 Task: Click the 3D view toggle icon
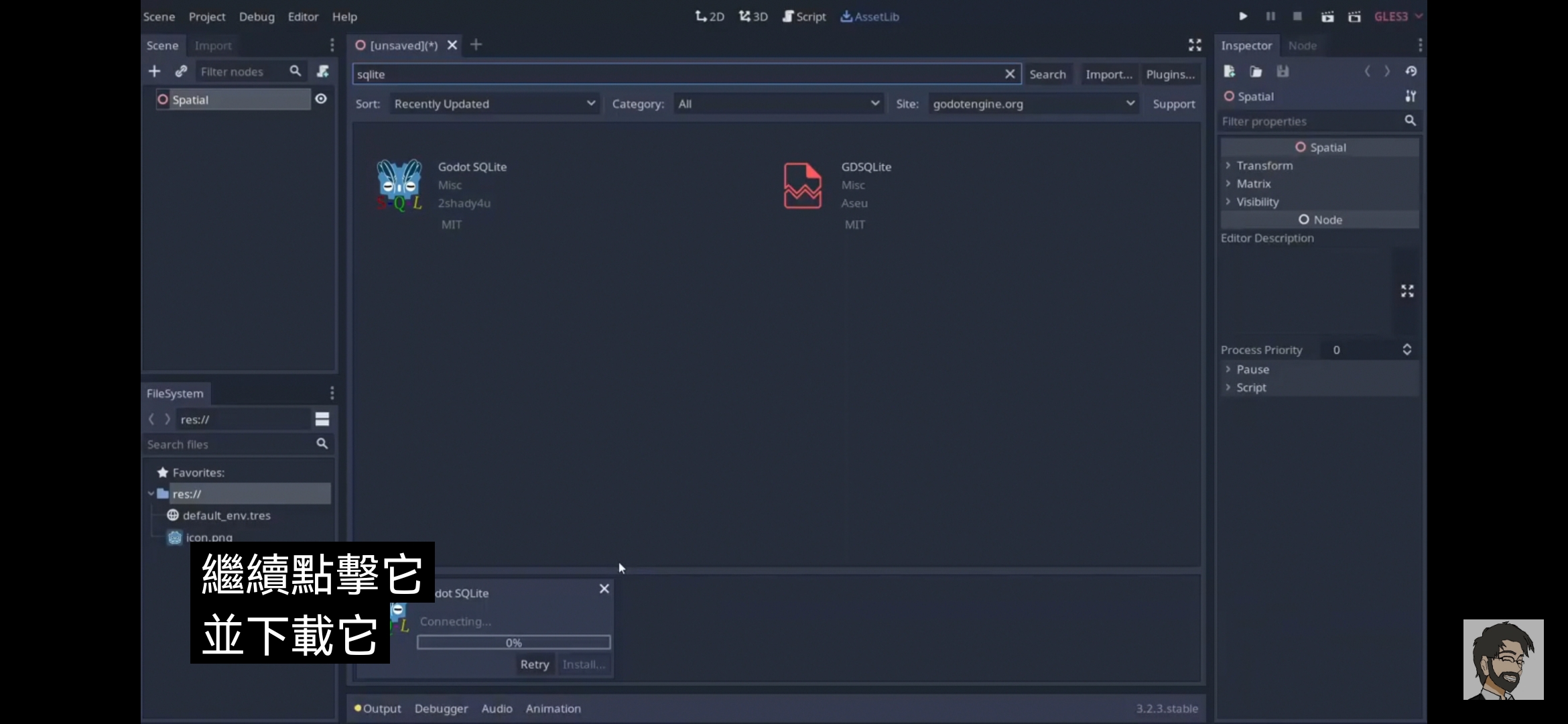click(x=753, y=16)
